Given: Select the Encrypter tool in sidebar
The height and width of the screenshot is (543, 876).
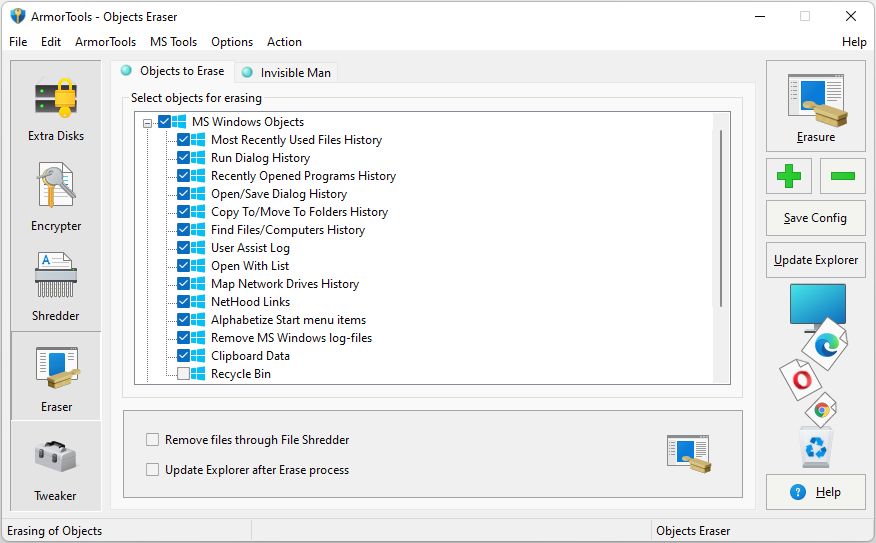Looking at the screenshot, I should (x=56, y=198).
